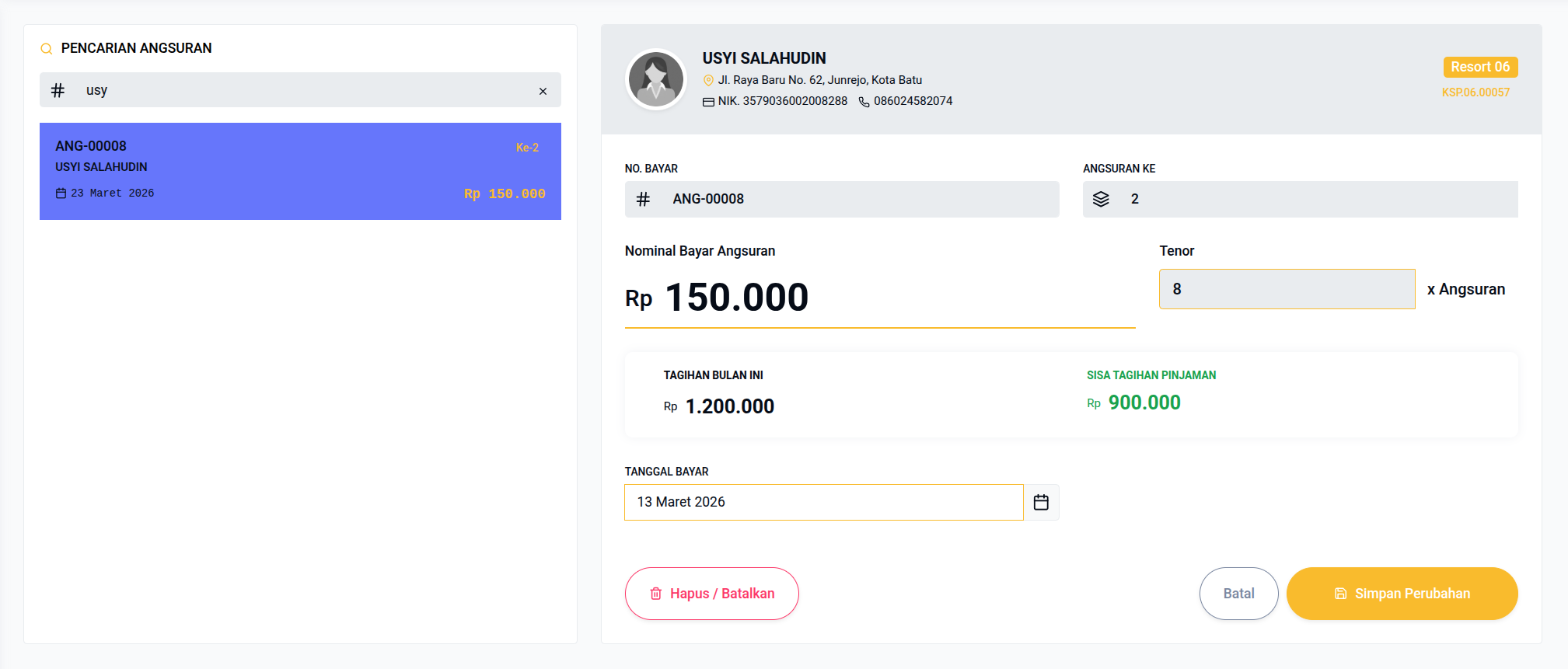Select the ANG-00008 installment result card
Image resolution: width=1568 pixels, height=669 pixels.
(300, 171)
